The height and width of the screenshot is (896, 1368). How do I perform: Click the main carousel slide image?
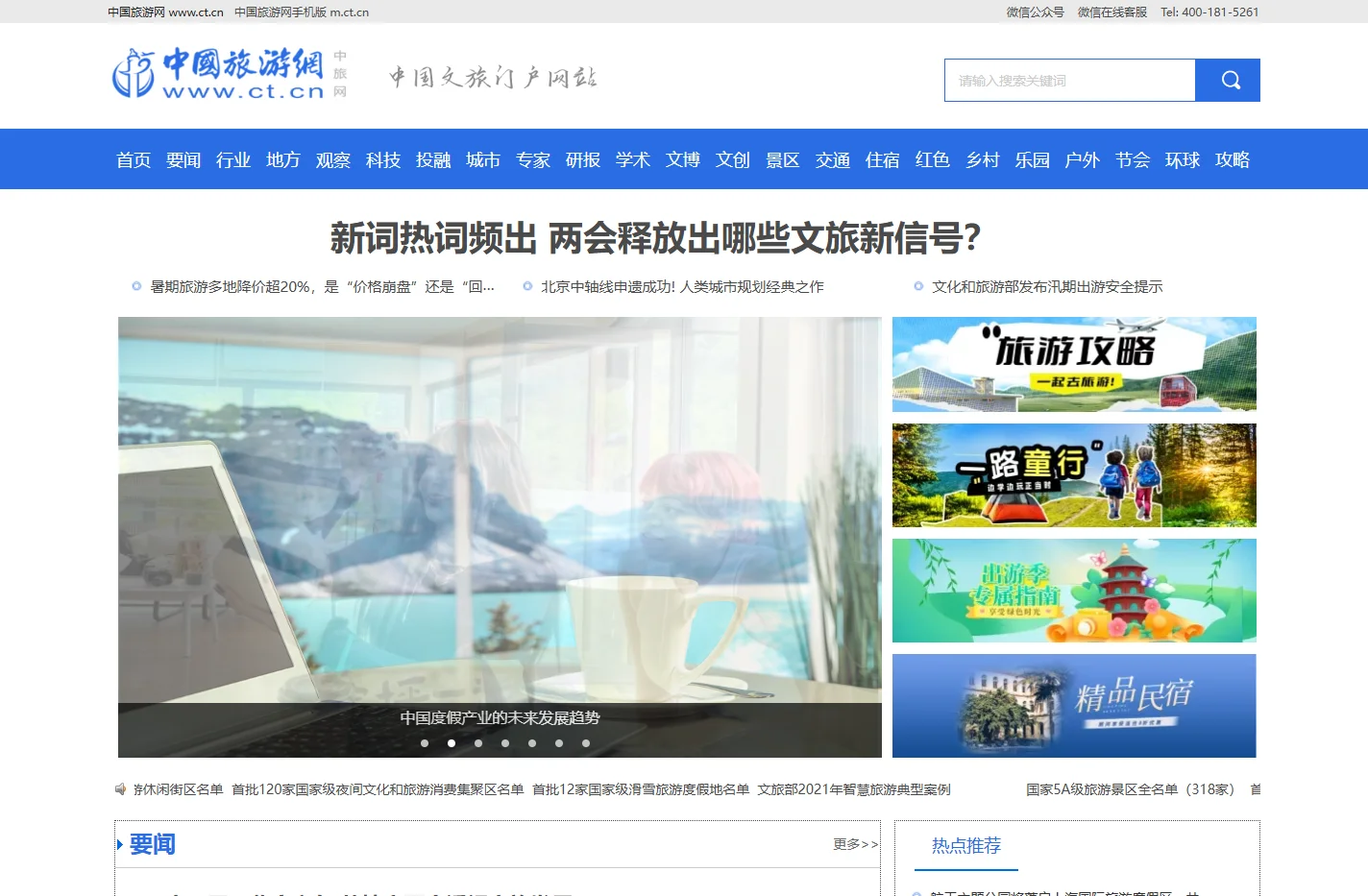click(x=500, y=509)
